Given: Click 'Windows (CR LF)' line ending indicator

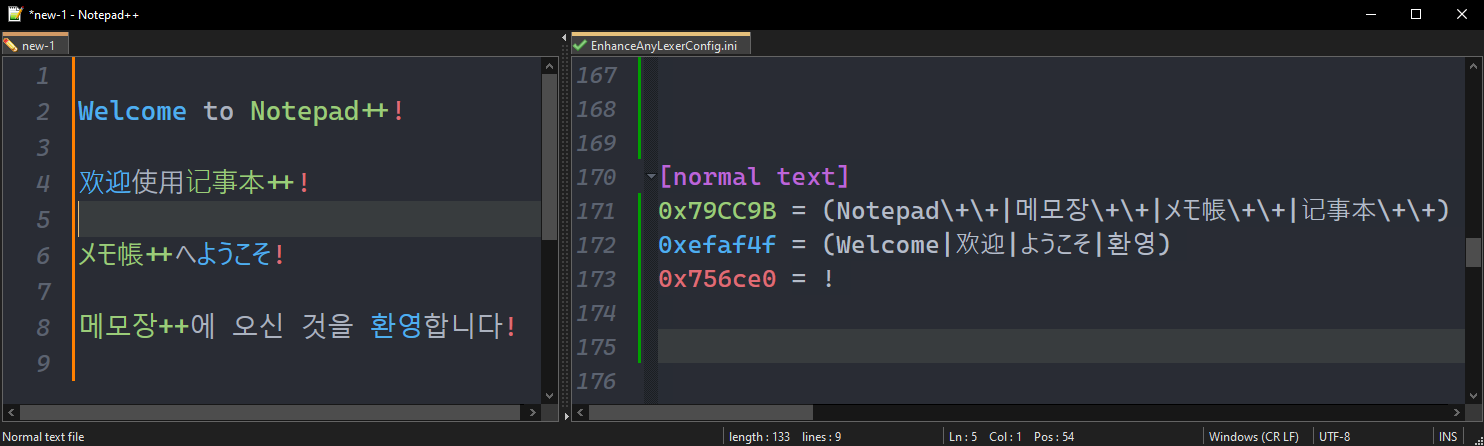Looking at the screenshot, I should [1254, 437].
